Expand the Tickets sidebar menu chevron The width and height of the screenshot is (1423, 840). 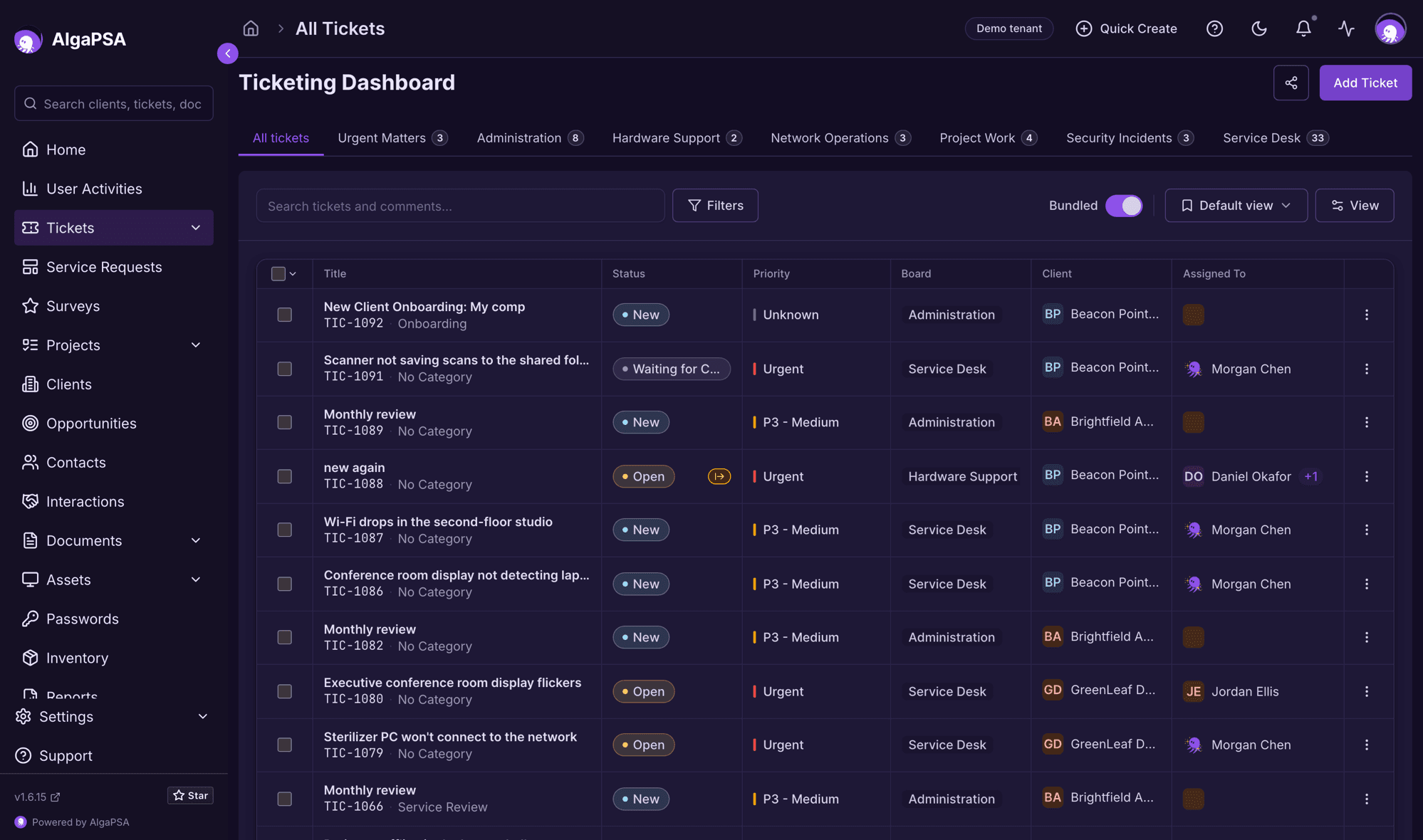pyautogui.click(x=196, y=228)
